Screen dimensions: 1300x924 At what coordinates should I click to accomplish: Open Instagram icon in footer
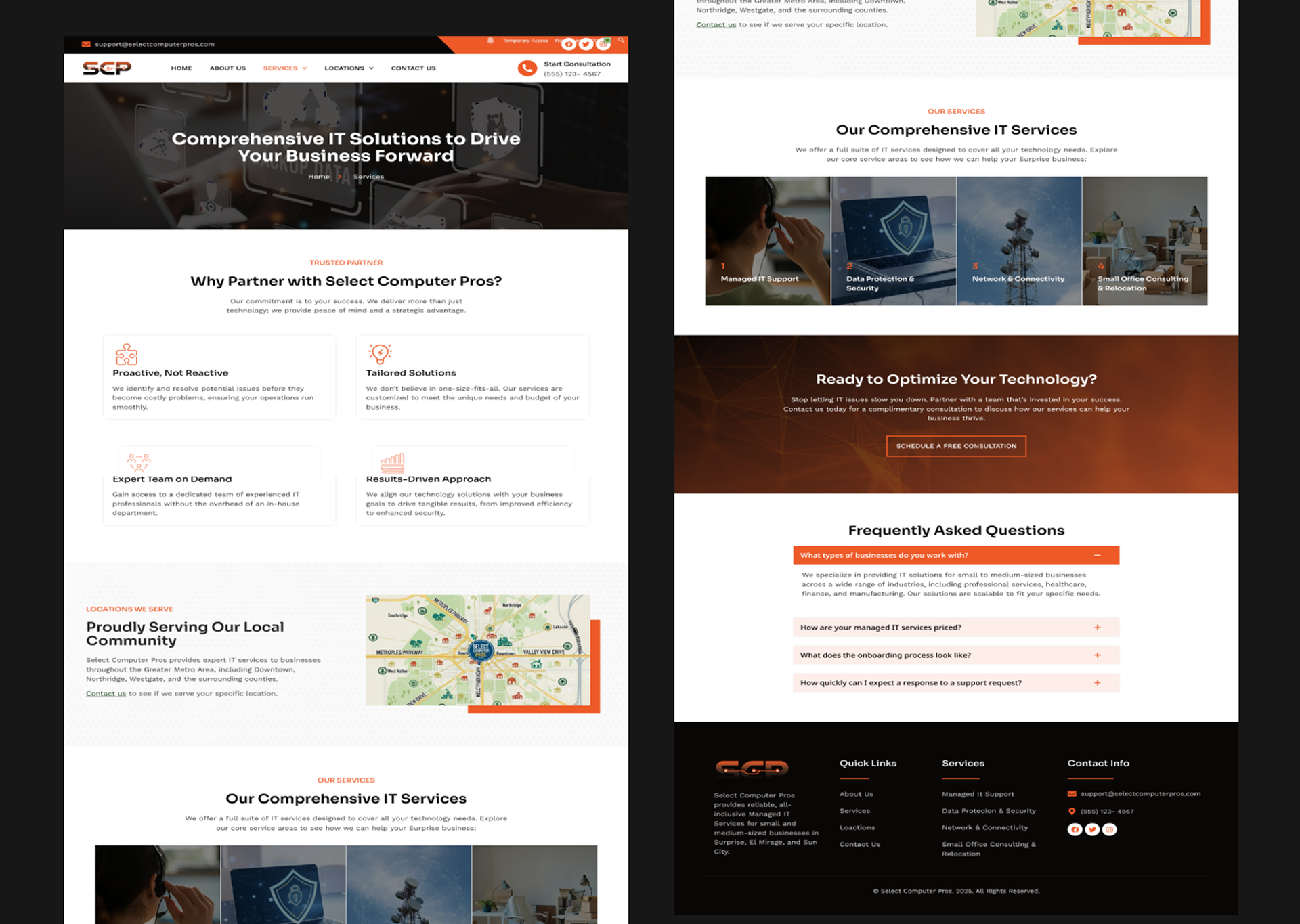(1109, 829)
